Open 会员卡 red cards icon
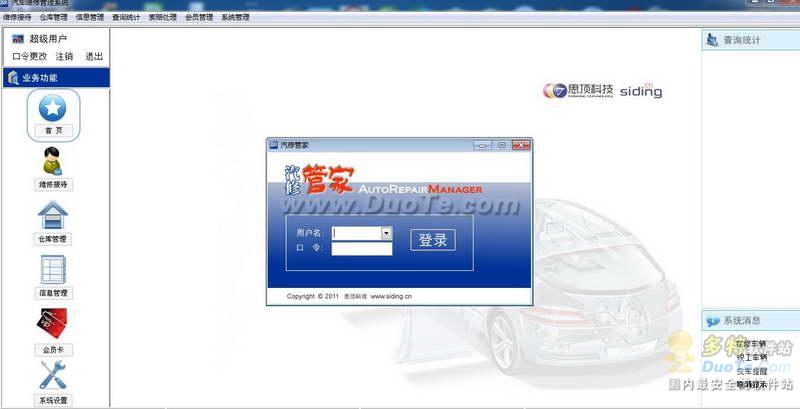Viewport: 800px width, 409px height. [52, 323]
